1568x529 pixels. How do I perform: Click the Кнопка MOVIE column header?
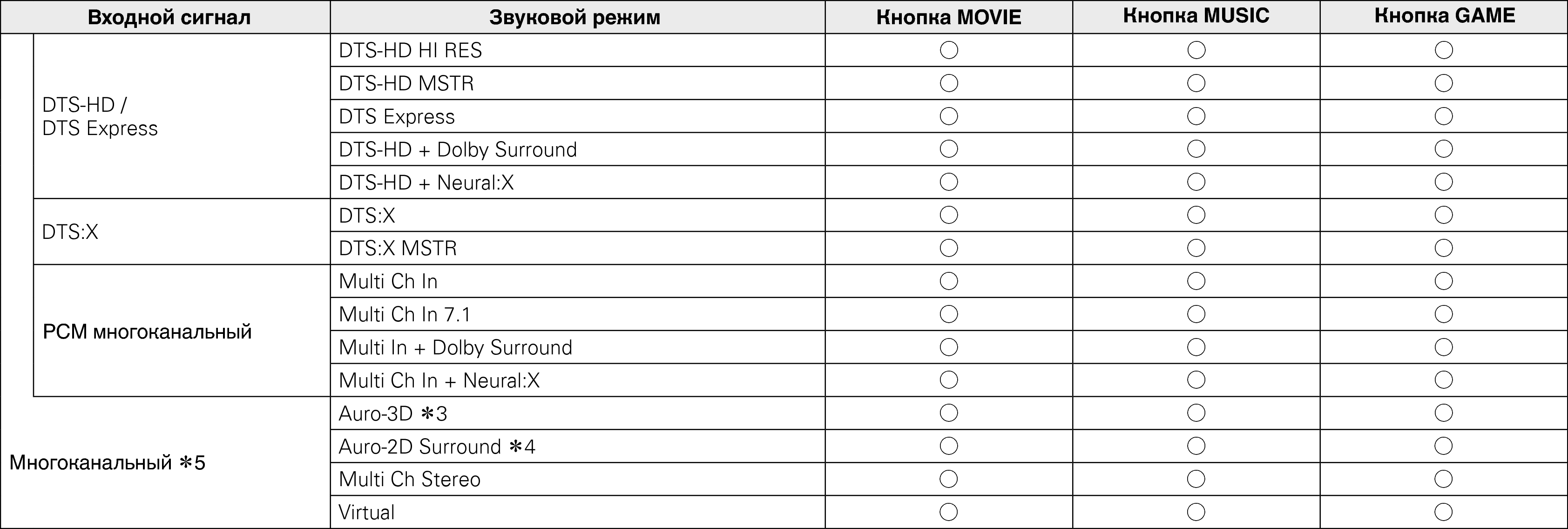948,17
